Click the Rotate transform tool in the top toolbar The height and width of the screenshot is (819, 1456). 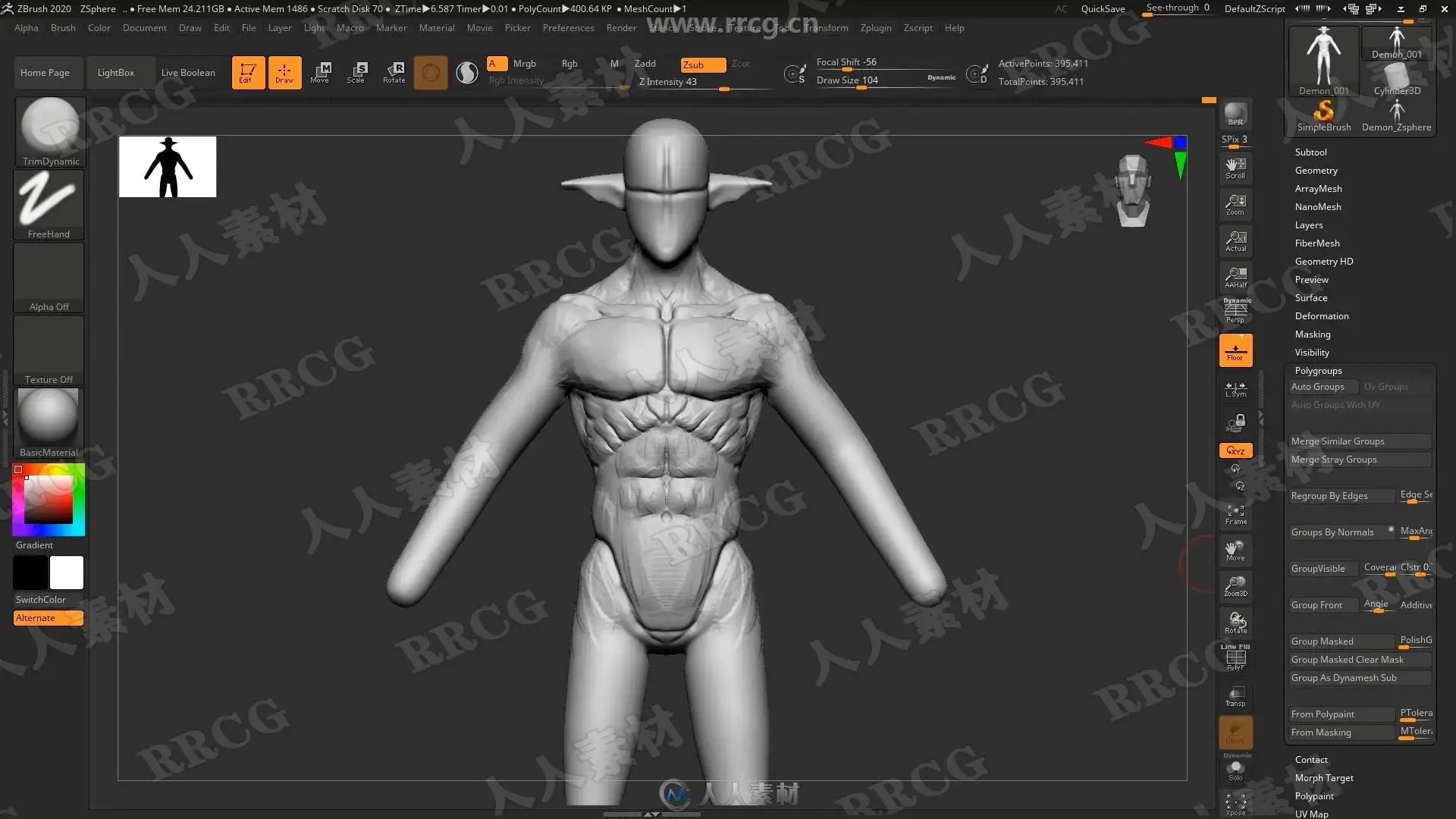click(394, 72)
